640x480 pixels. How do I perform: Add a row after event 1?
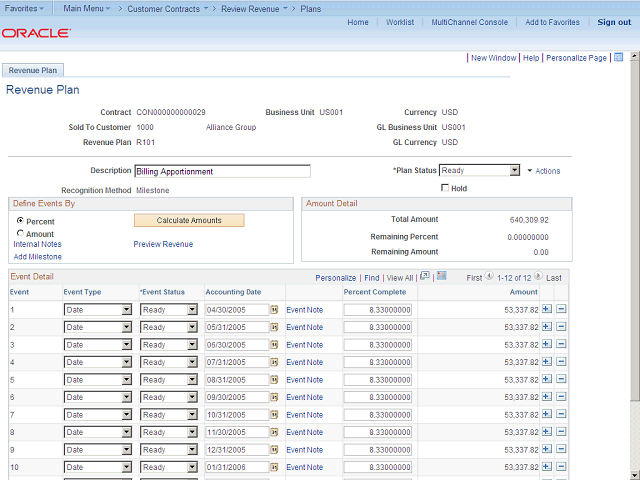[x=546, y=310]
